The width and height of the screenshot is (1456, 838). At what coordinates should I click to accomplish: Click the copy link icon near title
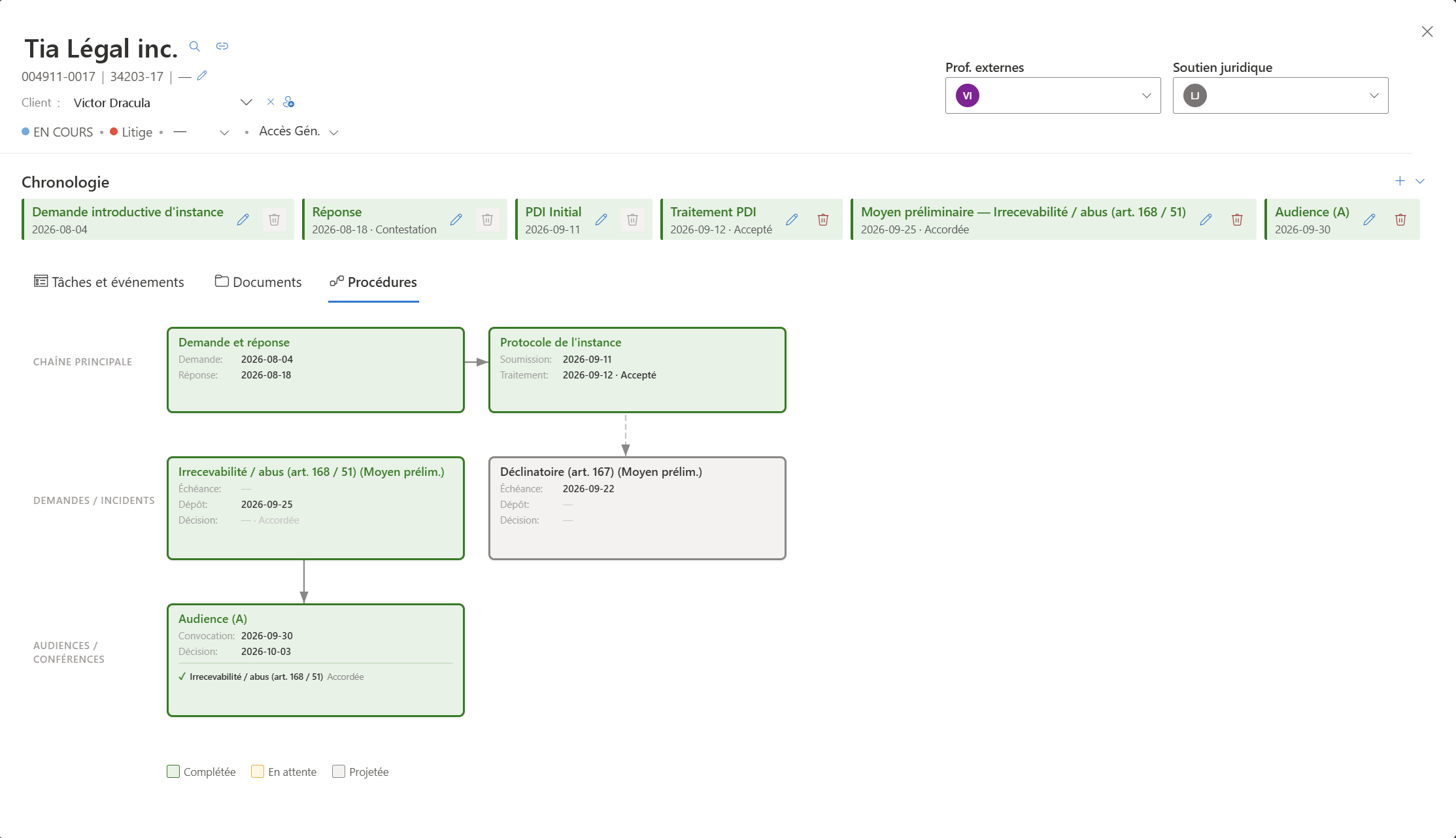[222, 46]
